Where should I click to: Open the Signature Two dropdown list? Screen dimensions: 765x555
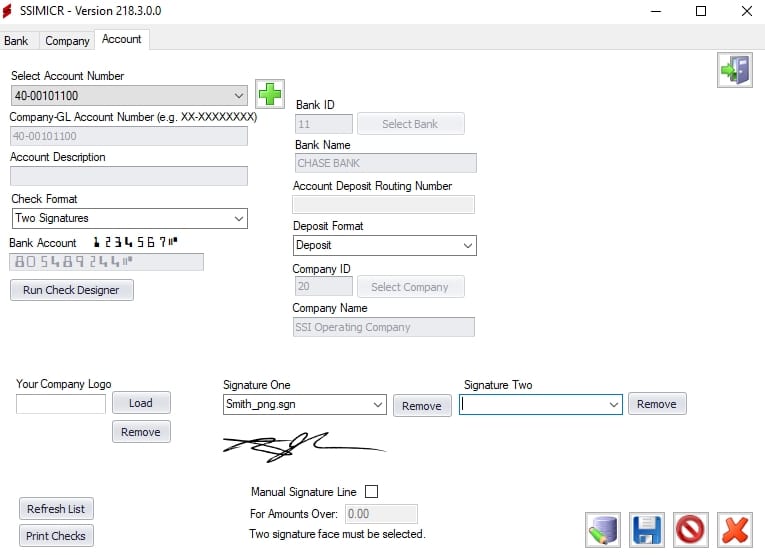point(541,404)
